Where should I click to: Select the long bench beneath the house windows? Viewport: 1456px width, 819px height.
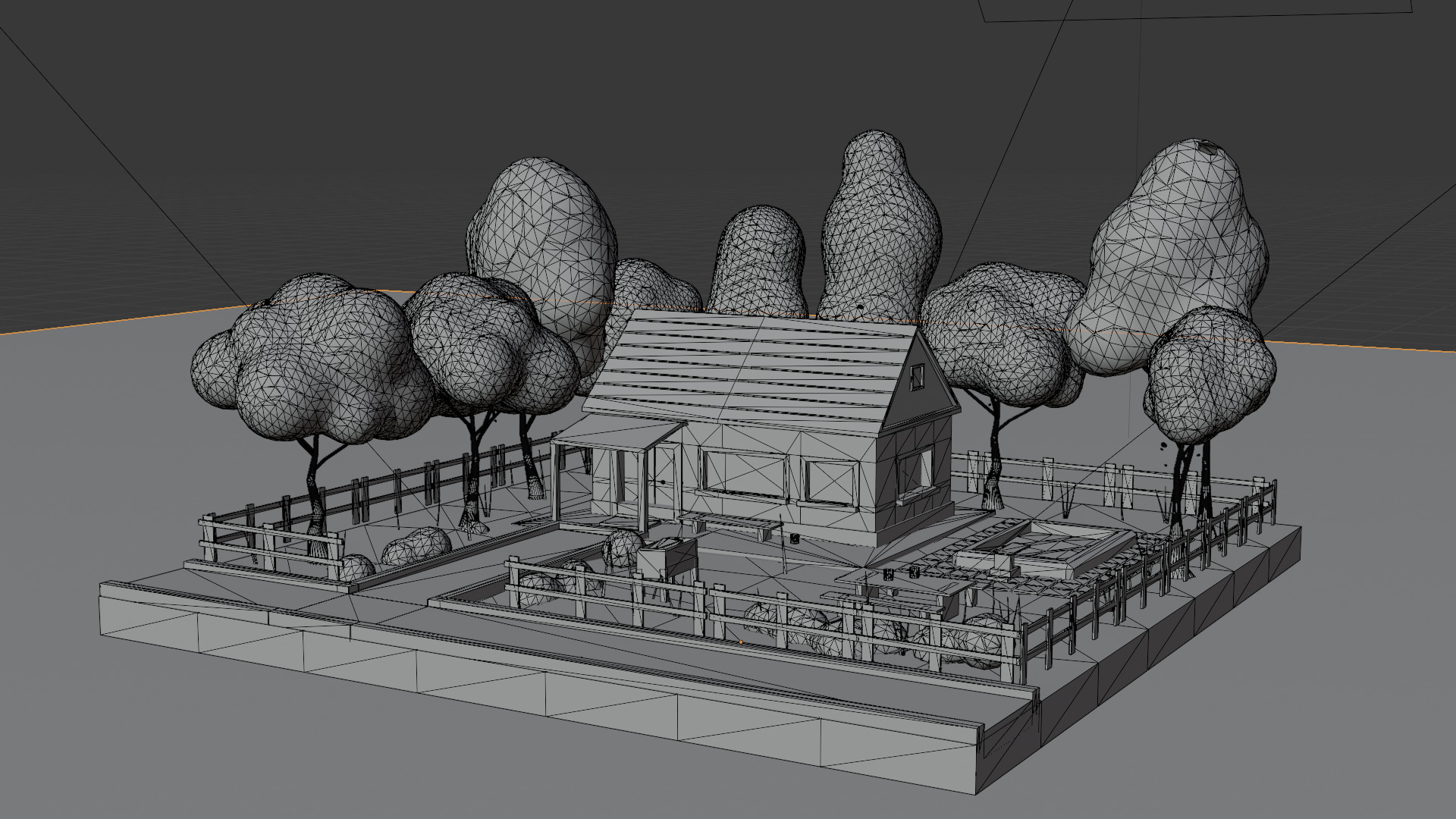point(730,523)
